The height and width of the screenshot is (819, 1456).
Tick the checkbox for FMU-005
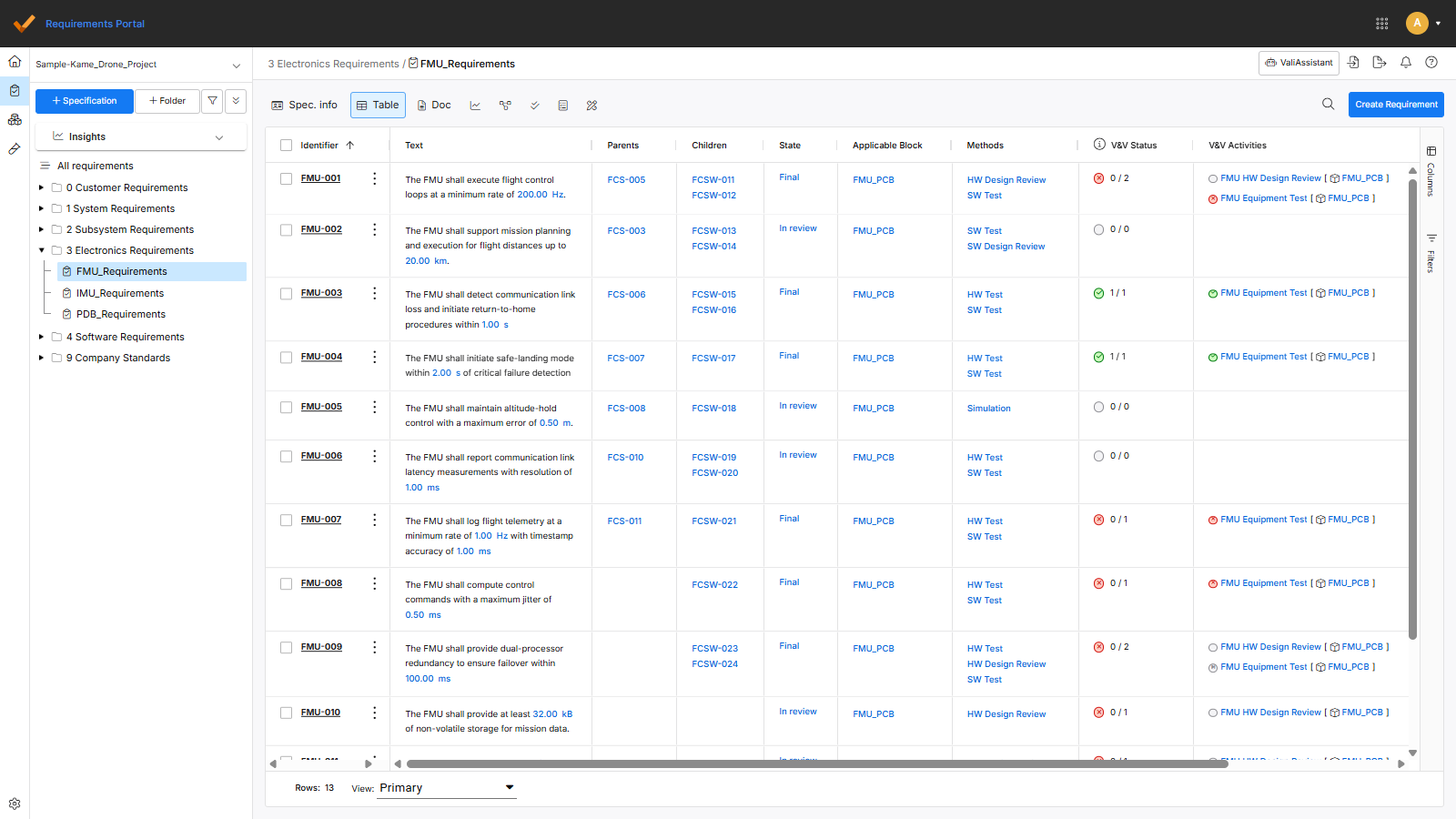point(286,408)
